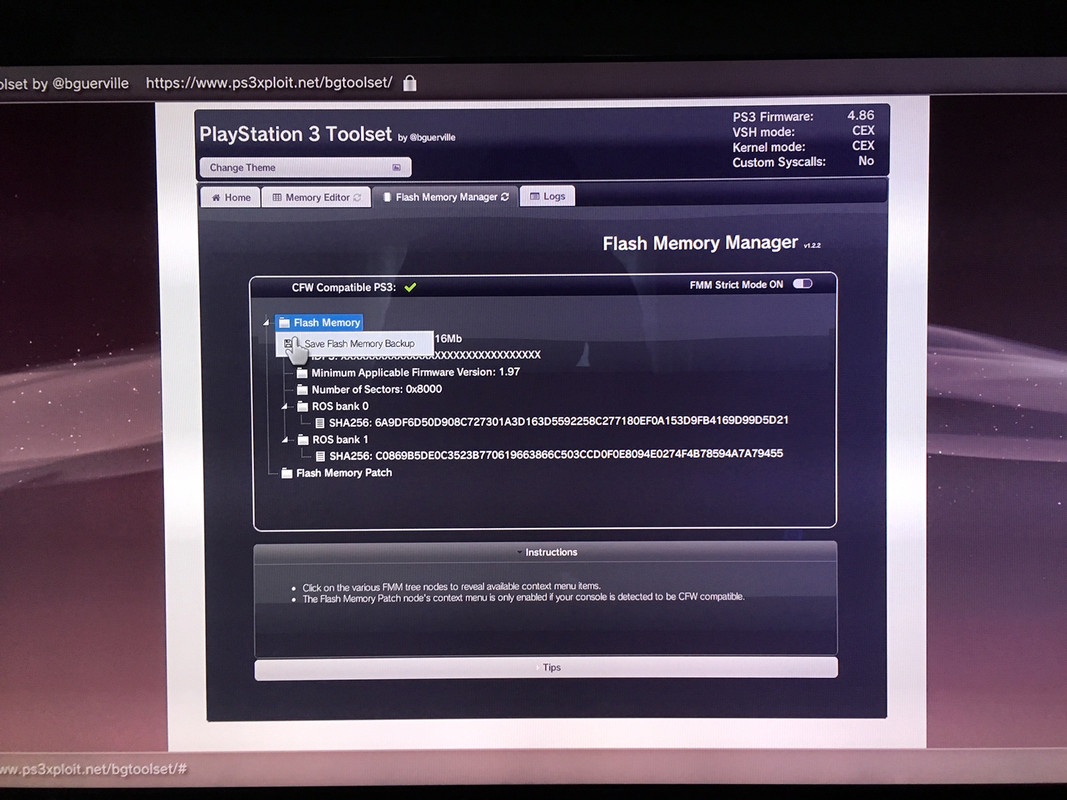
Task: Select the Flash Memory Patch node
Action: point(344,473)
